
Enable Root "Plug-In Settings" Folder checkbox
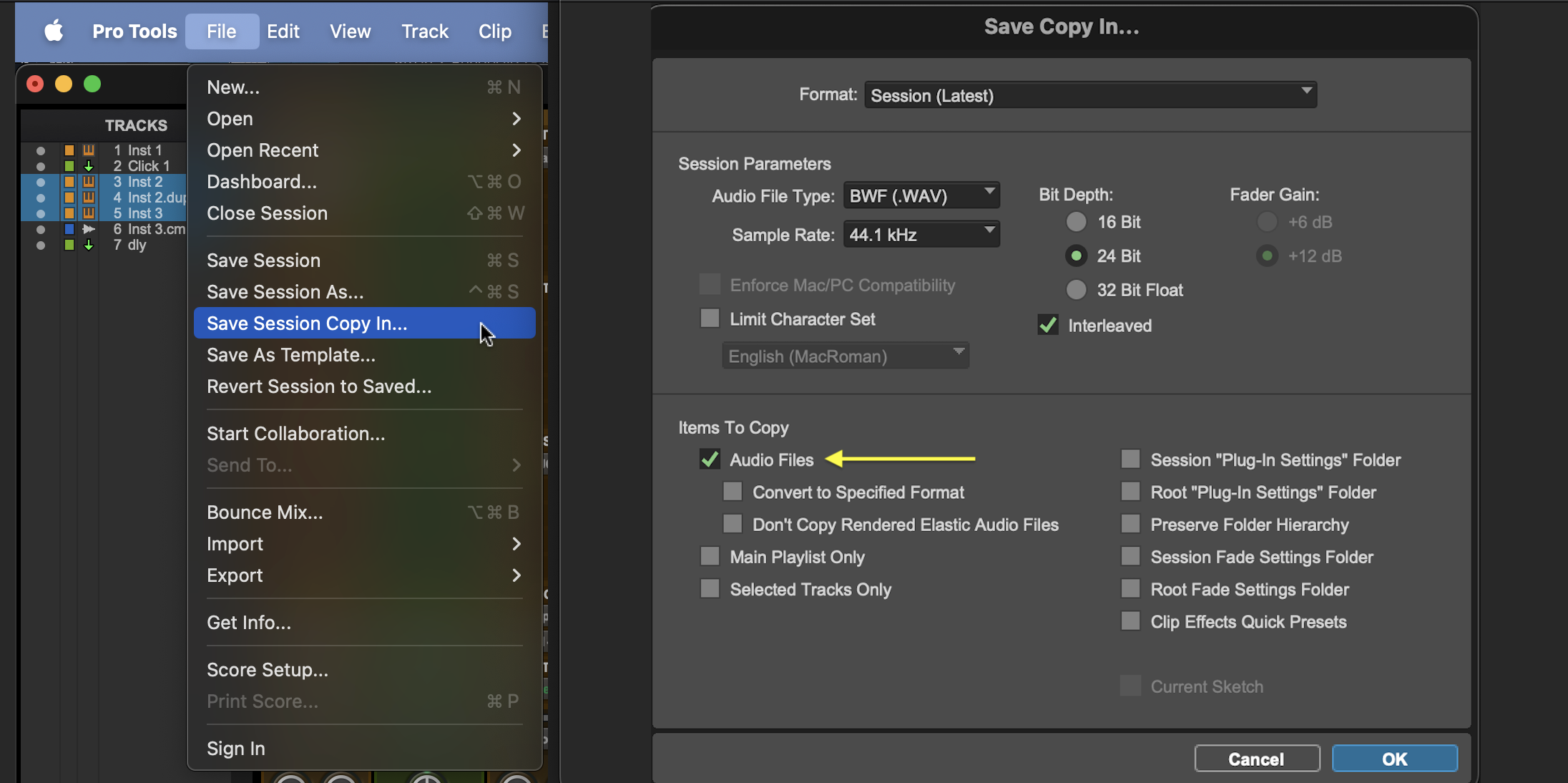click(x=1130, y=492)
